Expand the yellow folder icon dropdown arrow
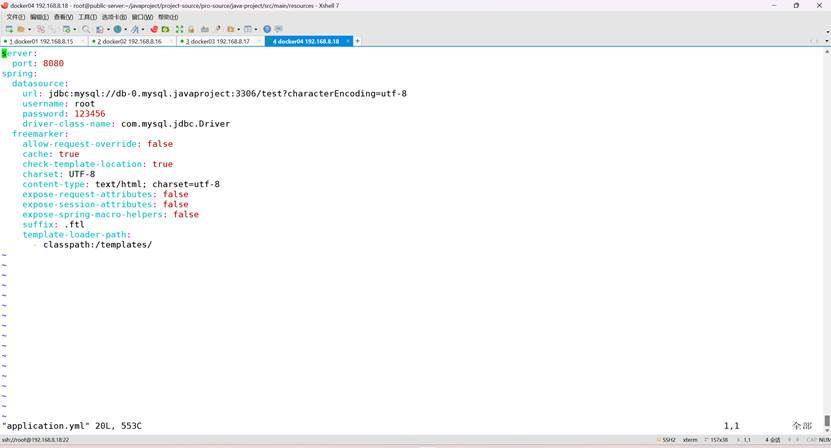Screen dimensions: 831x448 pyautogui.click(x=239, y=29)
